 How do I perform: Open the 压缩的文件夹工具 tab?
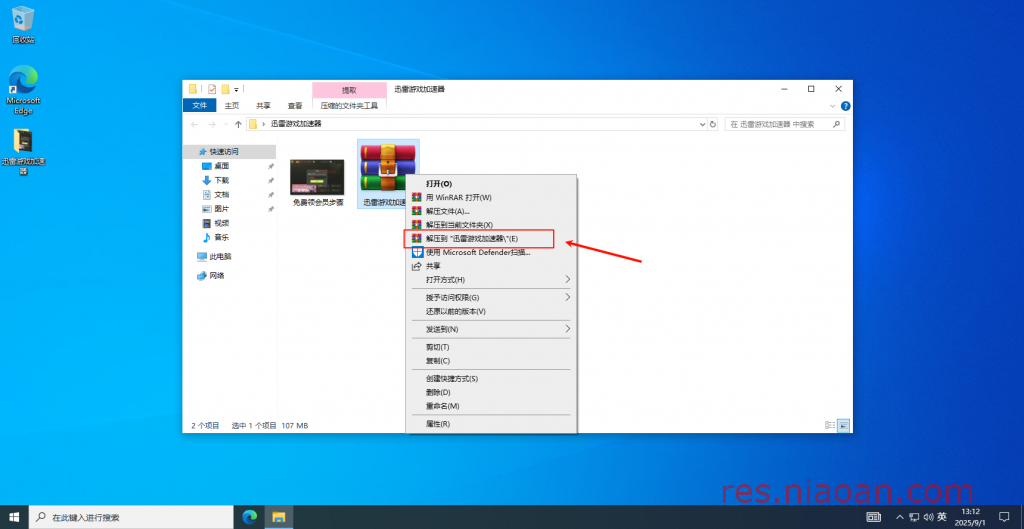349,105
